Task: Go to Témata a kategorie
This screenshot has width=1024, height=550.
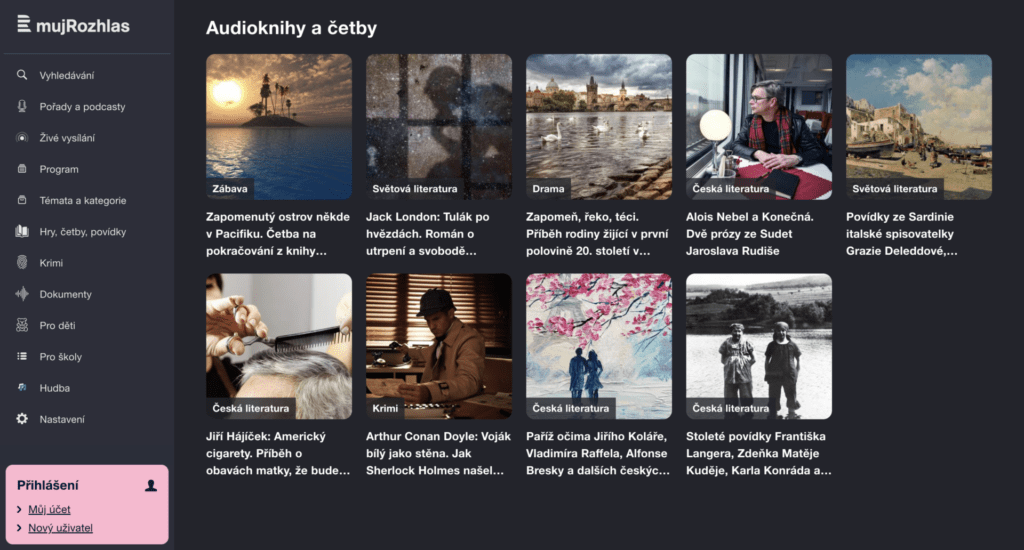Action: 83,201
